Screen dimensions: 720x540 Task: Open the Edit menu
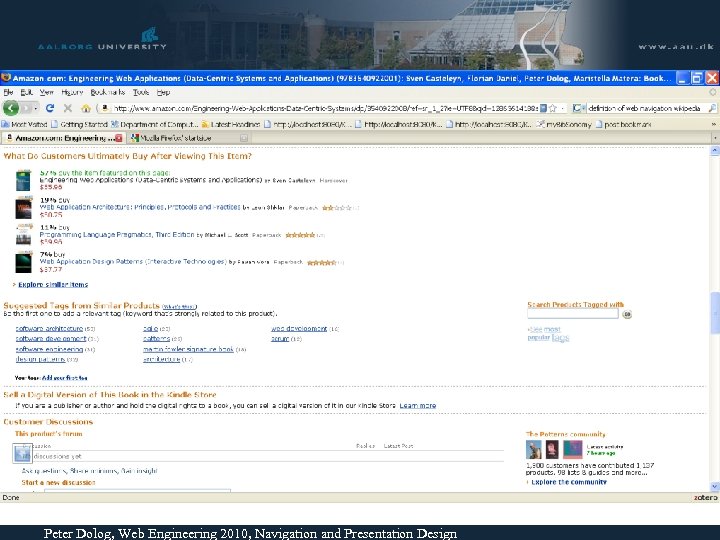pyautogui.click(x=27, y=92)
